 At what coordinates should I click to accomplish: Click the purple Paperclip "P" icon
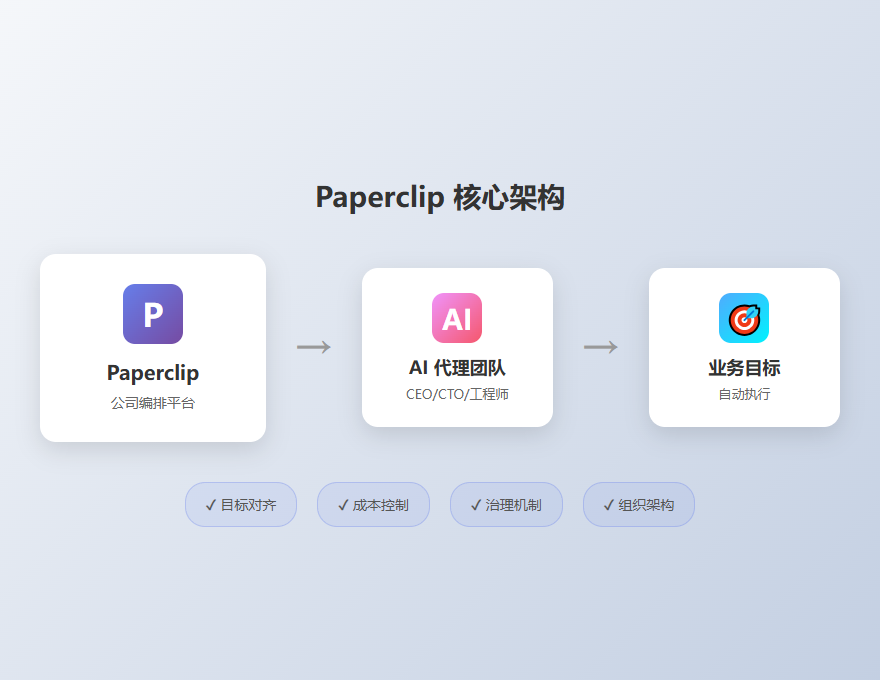pyautogui.click(x=152, y=313)
